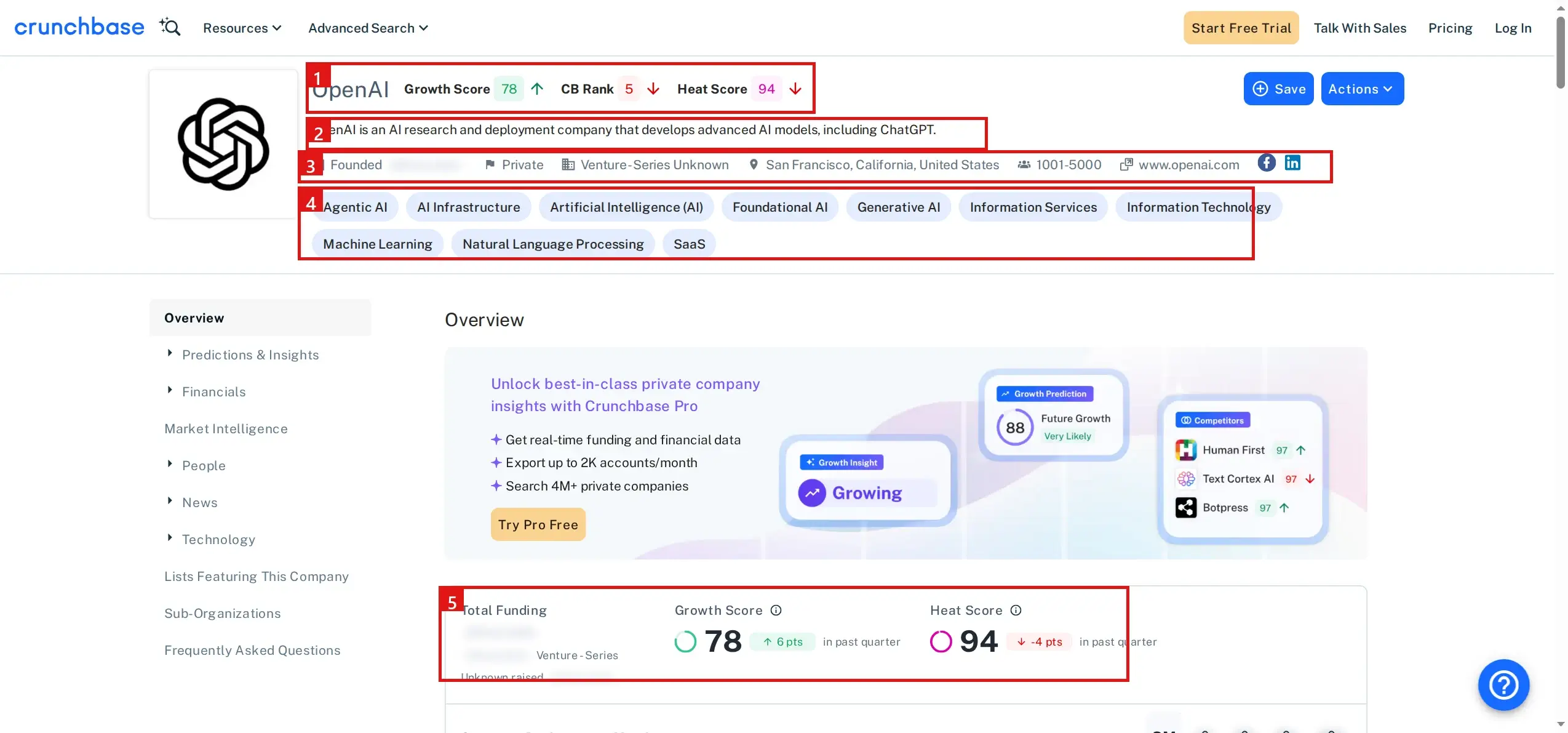Select the Heat Score 94 badge
The width and height of the screenshot is (1568, 733).
pyautogui.click(x=766, y=89)
